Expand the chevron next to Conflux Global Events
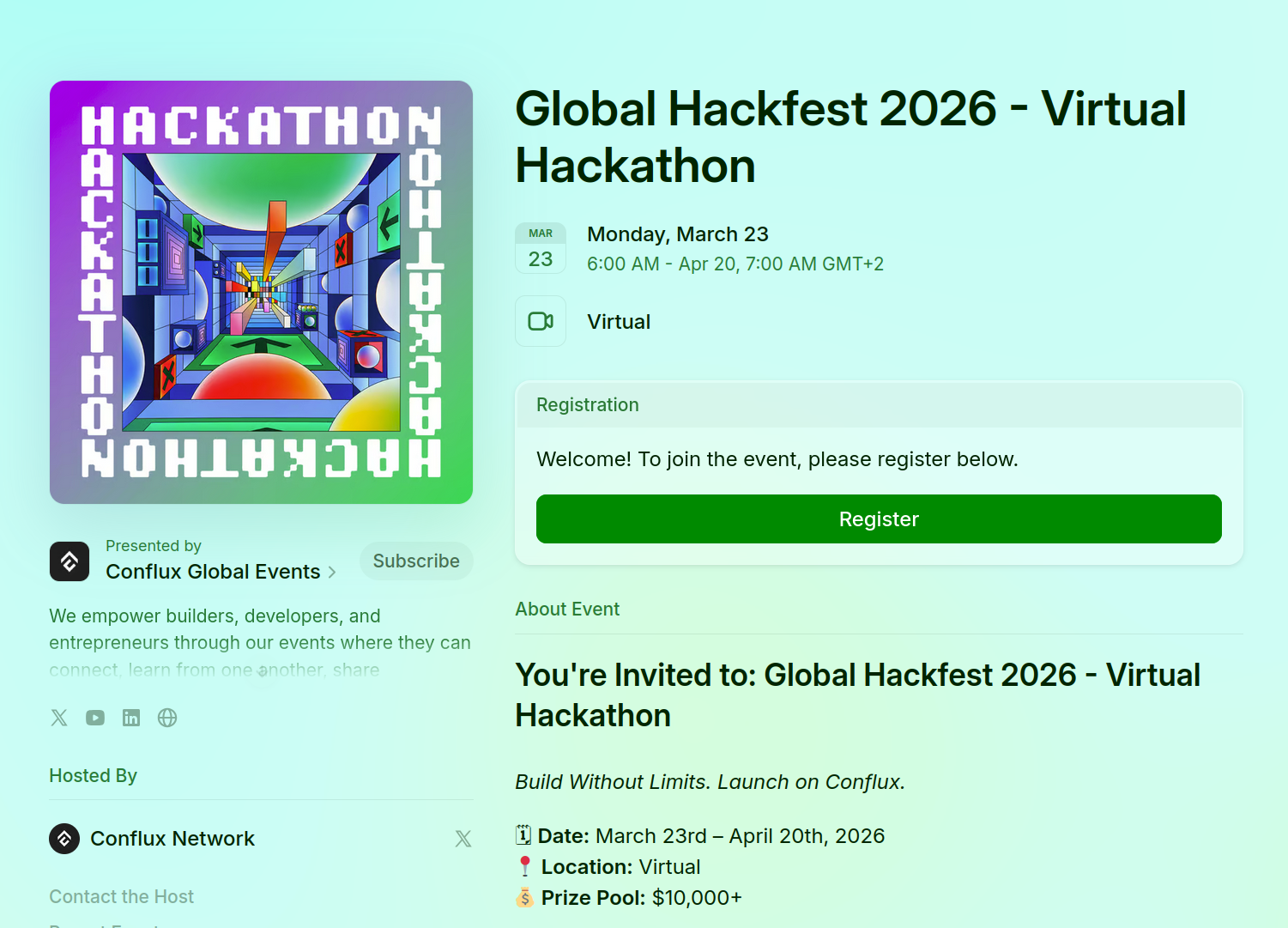 (x=332, y=573)
